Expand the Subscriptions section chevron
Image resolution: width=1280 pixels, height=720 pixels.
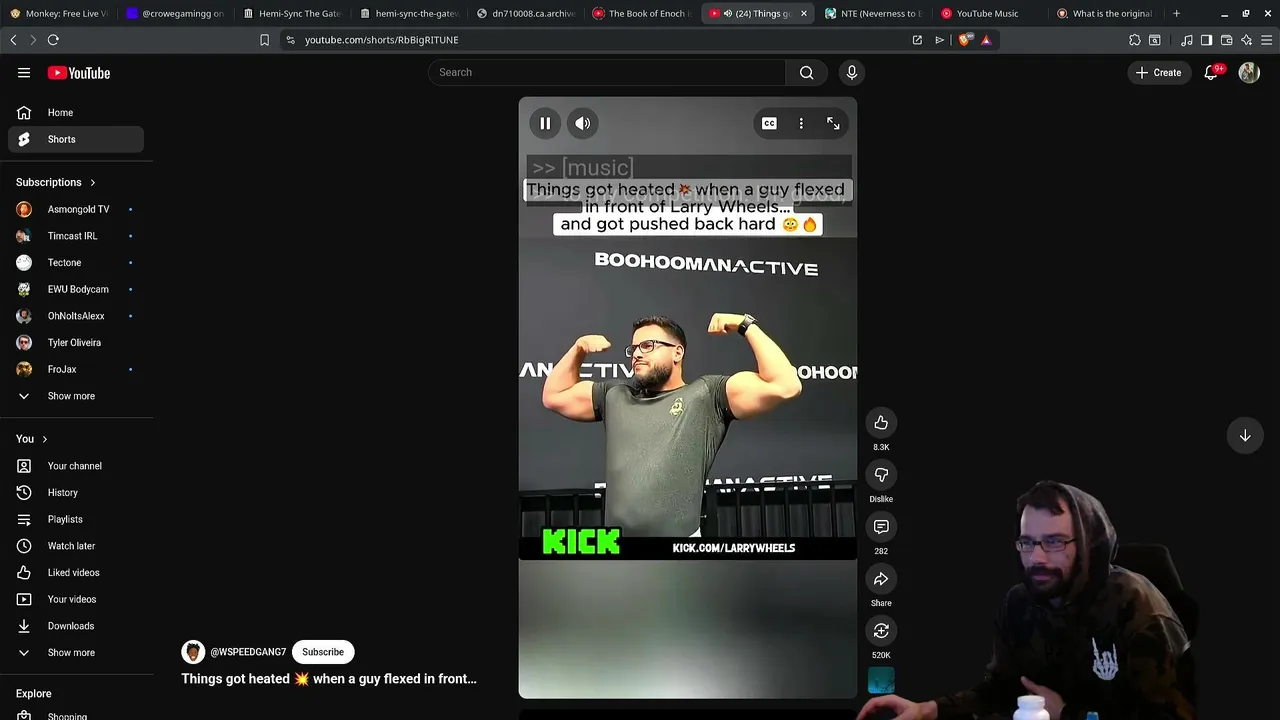[x=93, y=183]
